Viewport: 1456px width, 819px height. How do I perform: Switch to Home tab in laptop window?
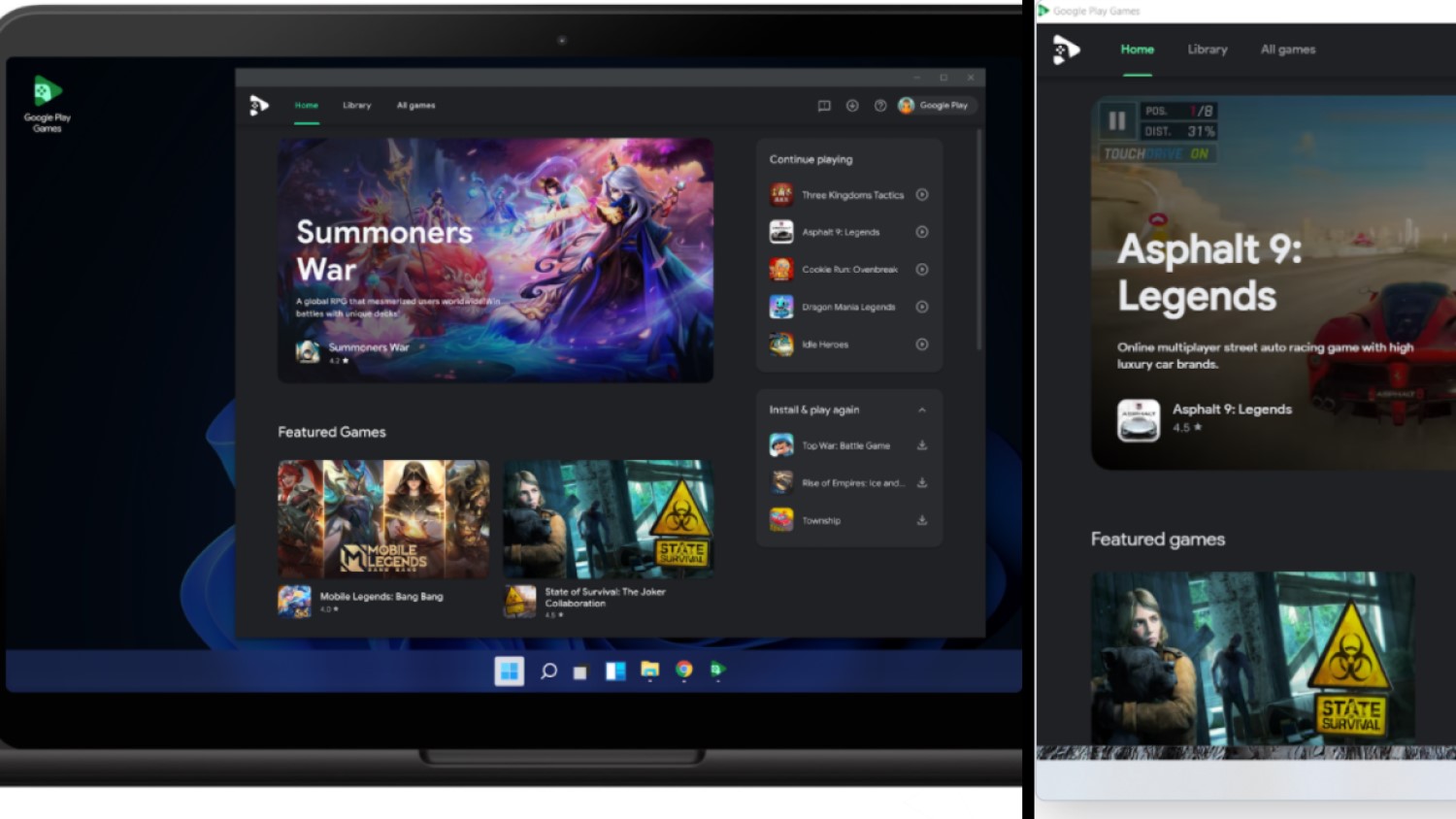point(307,106)
